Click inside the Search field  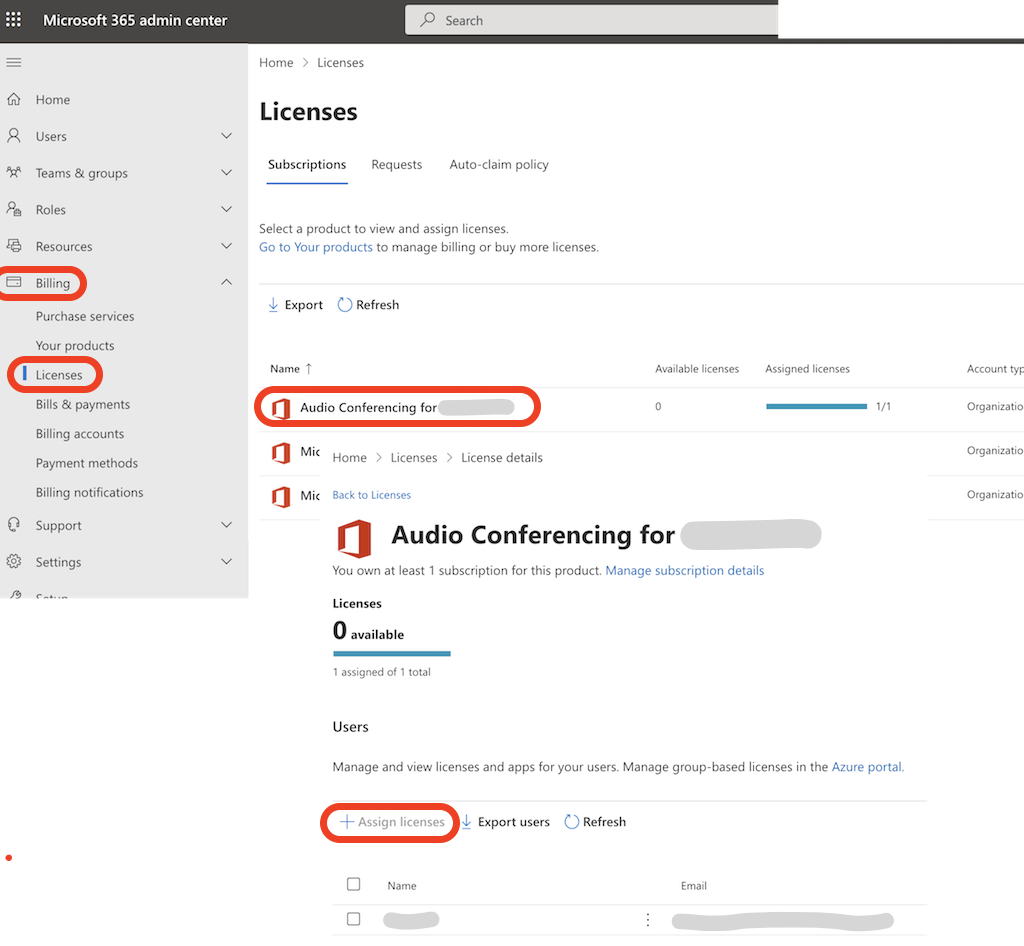click(590, 20)
